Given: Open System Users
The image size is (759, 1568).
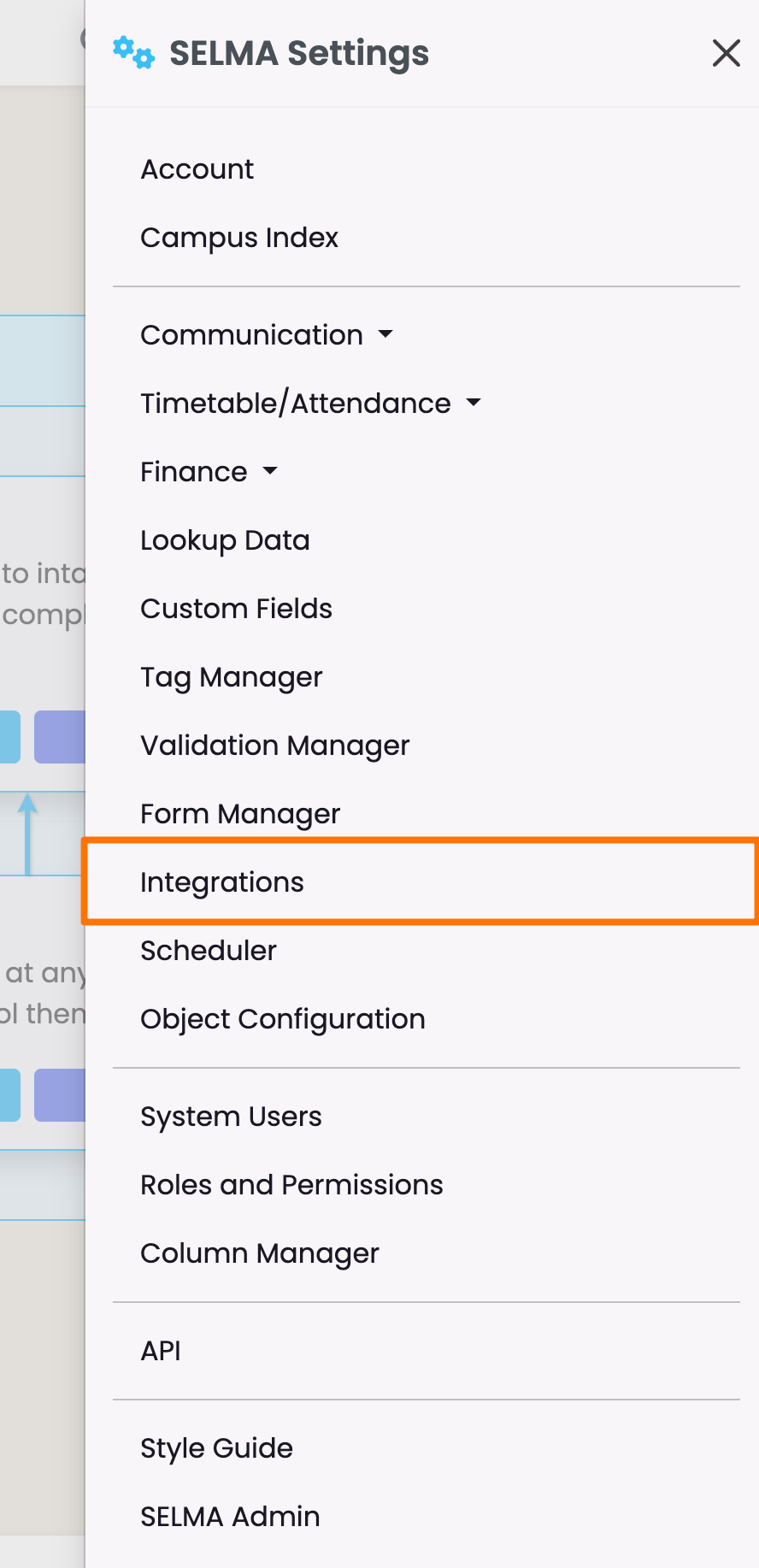Looking at the screenshot, I should [x=231, y=1117].
